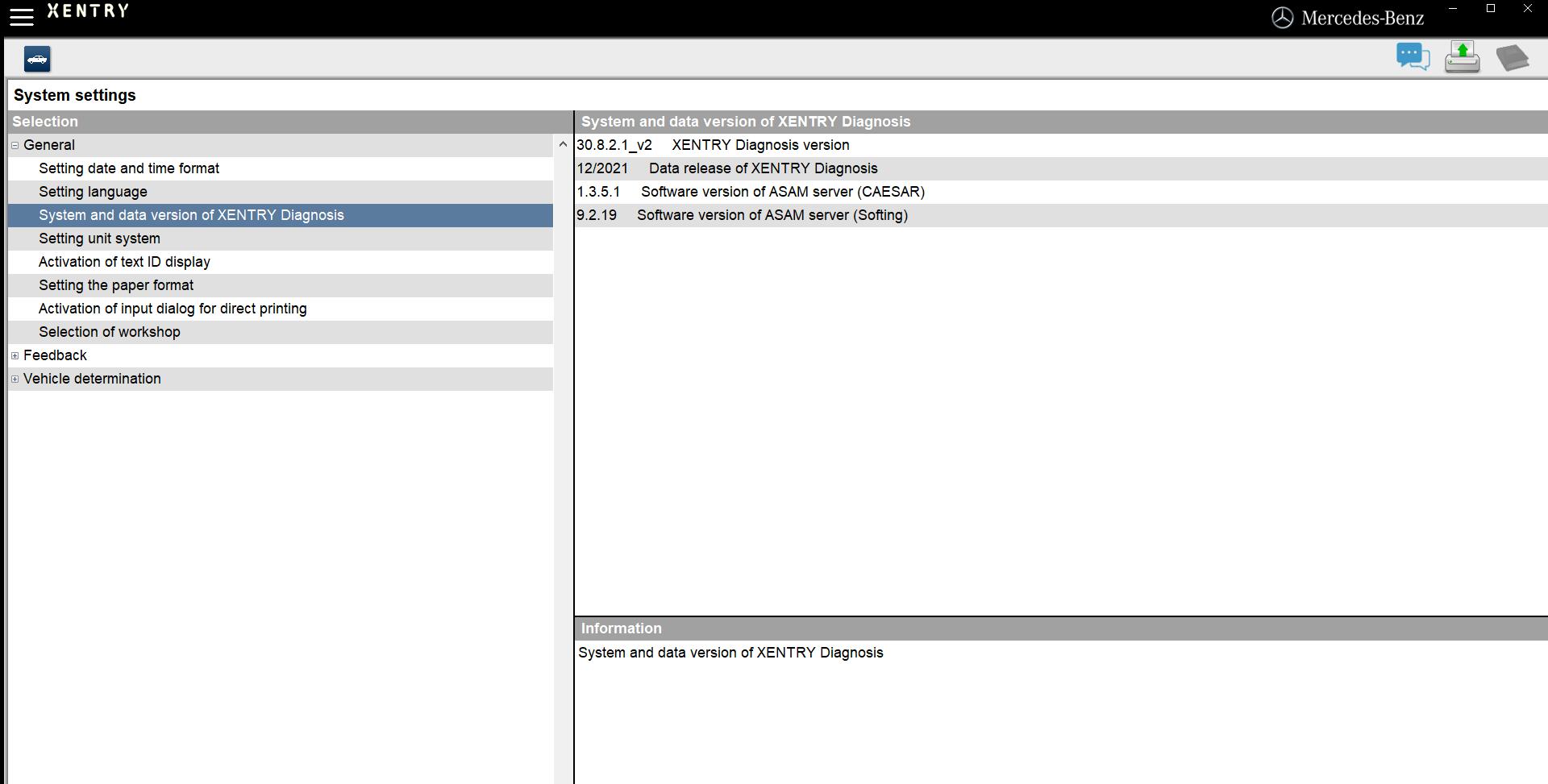This screenshot has width=1548, height=784.
Task: Select Activation of text ID display
Action: [x=281, y=262]
